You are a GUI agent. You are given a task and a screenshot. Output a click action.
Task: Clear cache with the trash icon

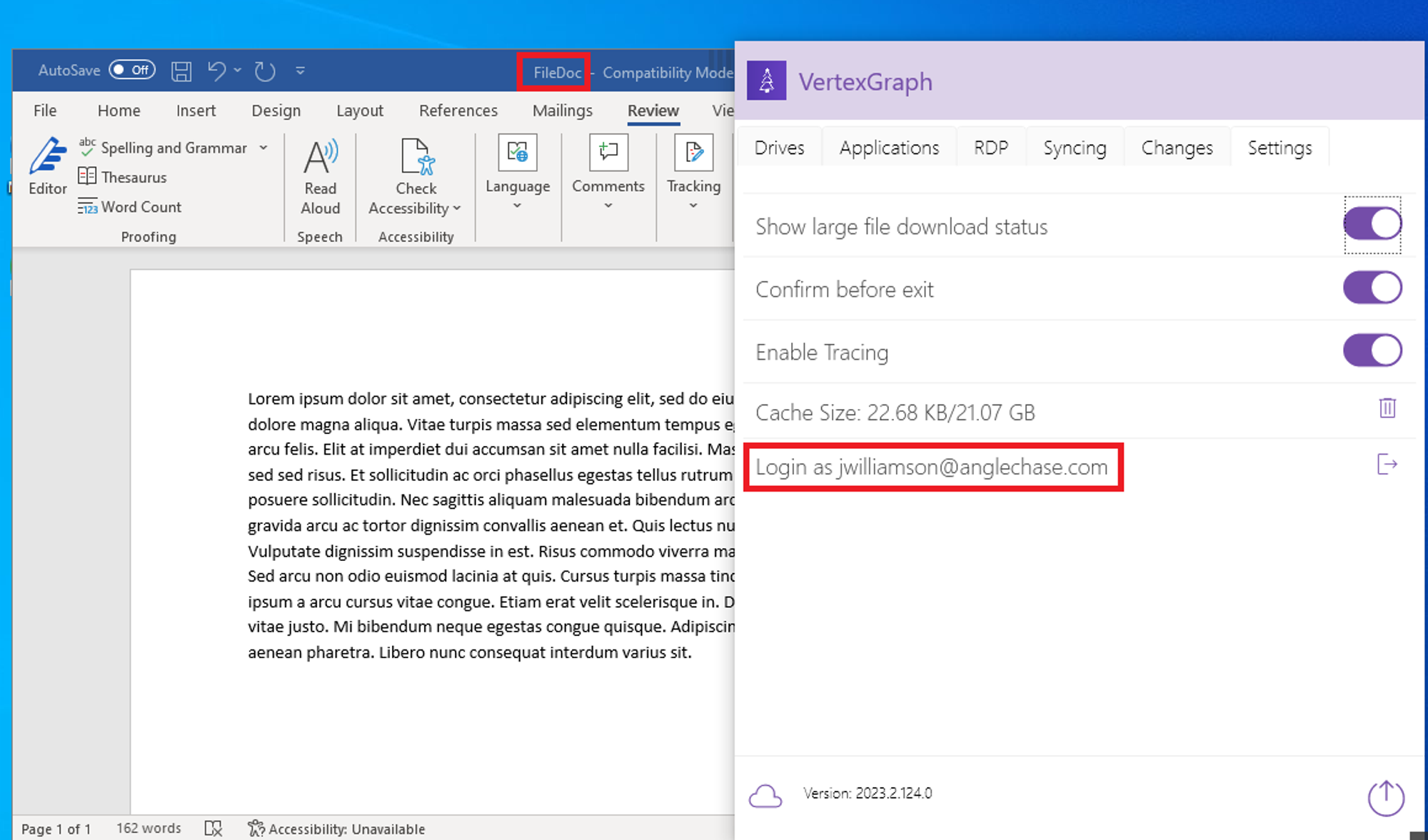pos(1387,408)
